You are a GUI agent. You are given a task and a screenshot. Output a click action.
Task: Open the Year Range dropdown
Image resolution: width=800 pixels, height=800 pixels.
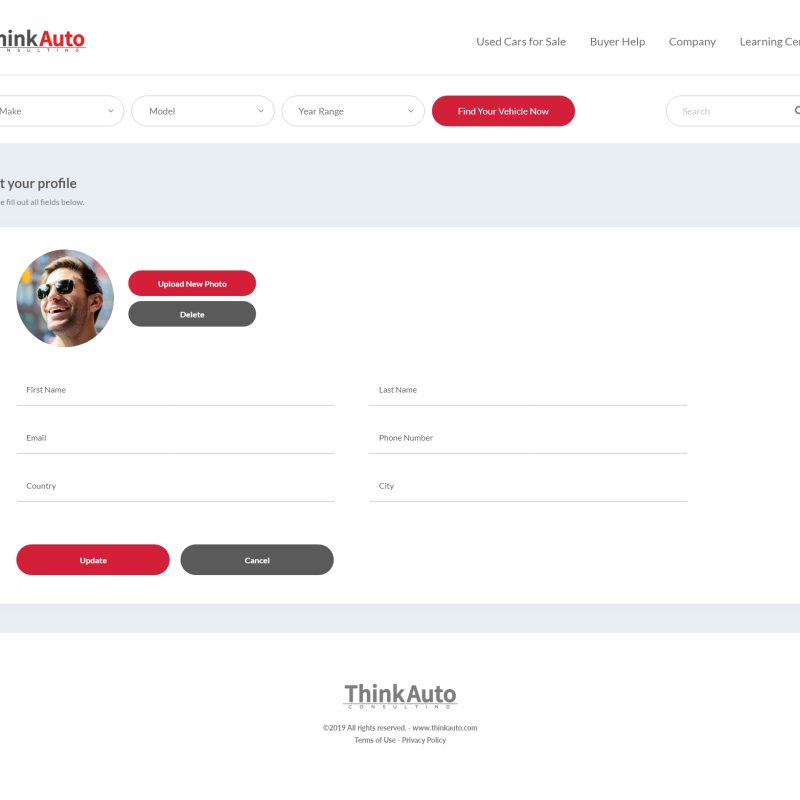pyautogui.click(x=353, y=111)
